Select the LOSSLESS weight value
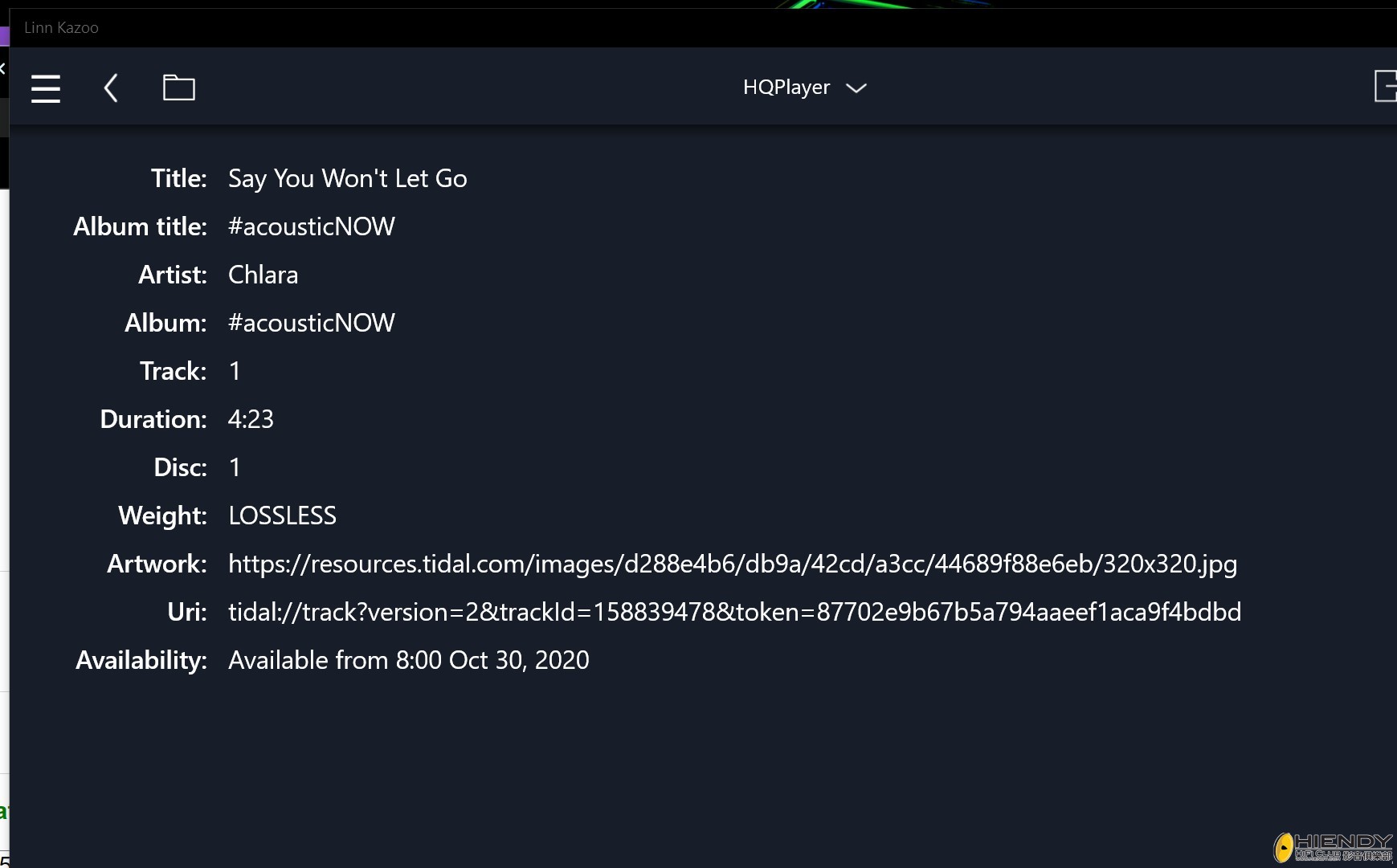 tap(282, 516)
